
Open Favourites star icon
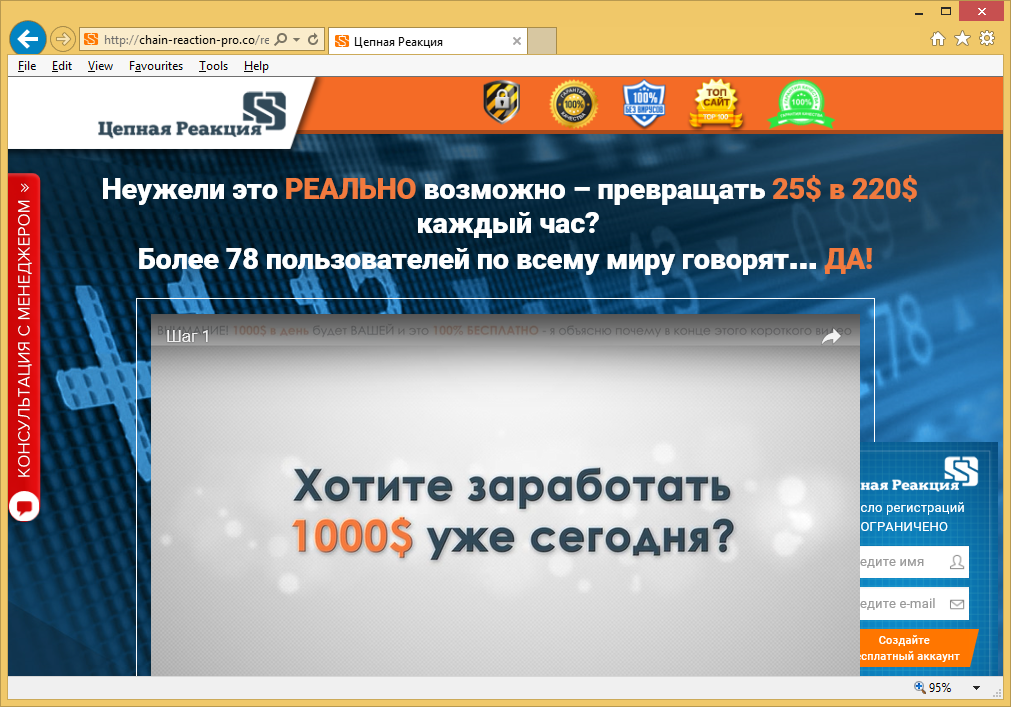pos(962,39)
